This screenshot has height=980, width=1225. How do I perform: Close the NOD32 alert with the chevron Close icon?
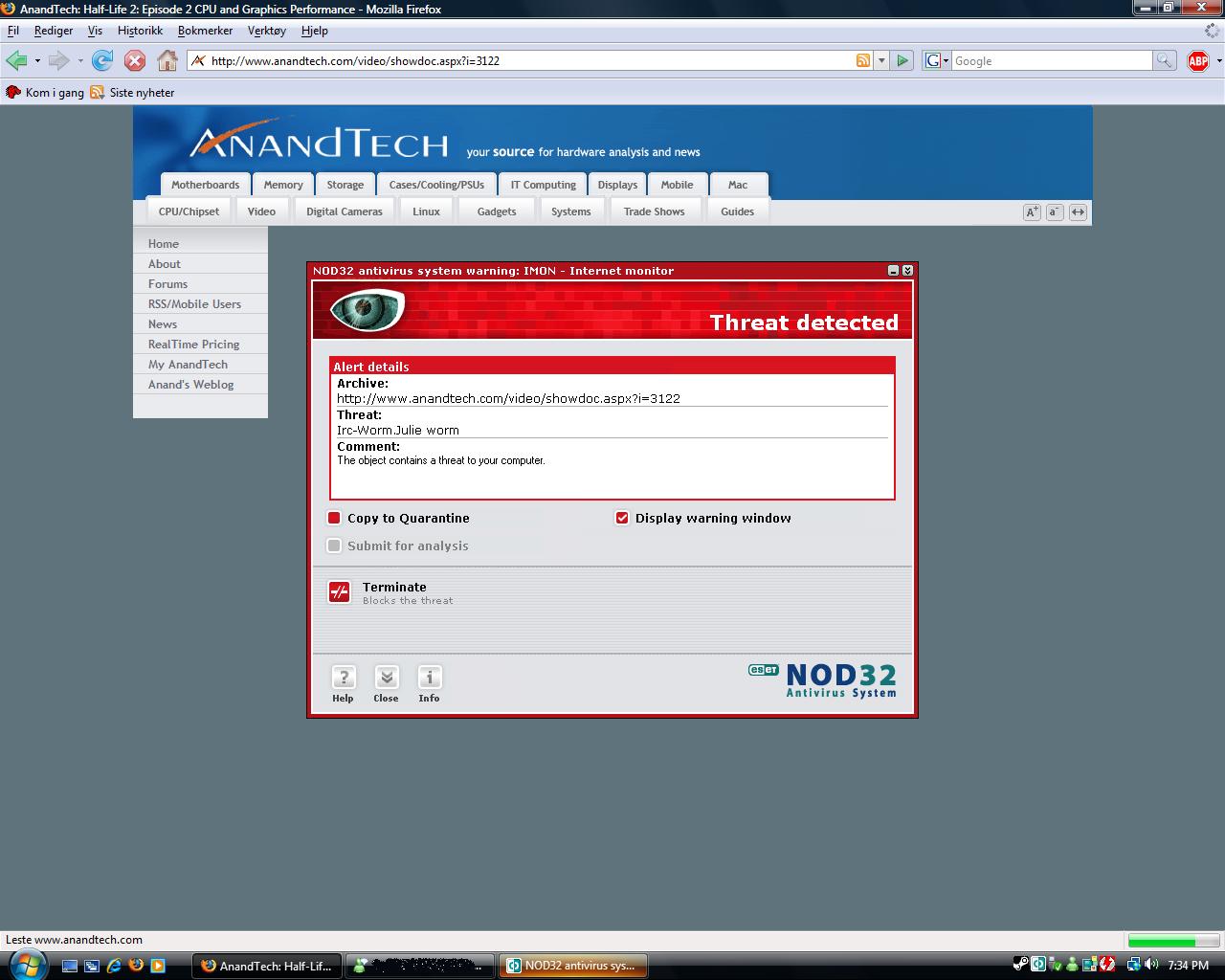(x=387, y=678)
